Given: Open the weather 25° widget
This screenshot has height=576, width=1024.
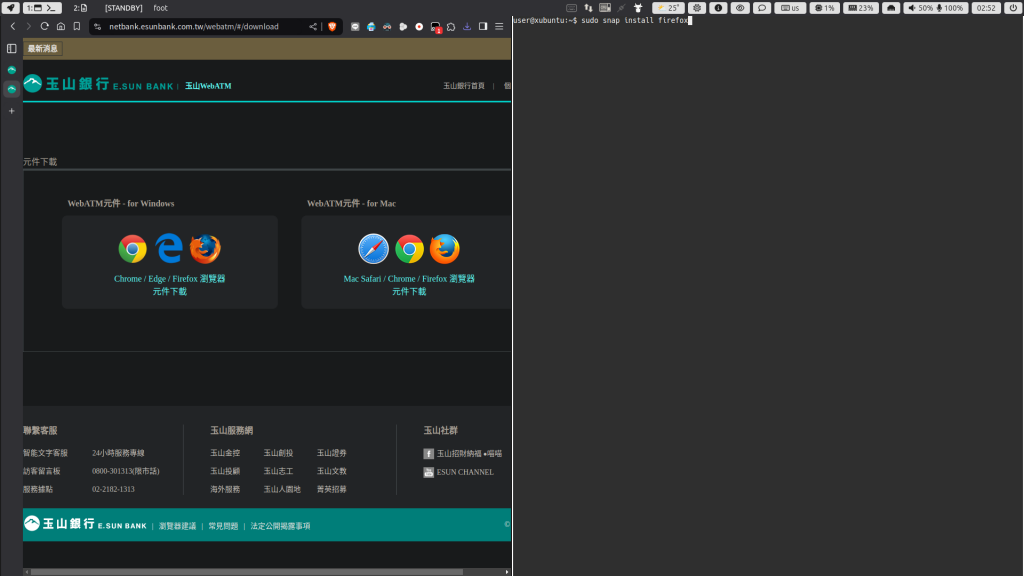Looking at the screenshot, I should tap(668, 8).
